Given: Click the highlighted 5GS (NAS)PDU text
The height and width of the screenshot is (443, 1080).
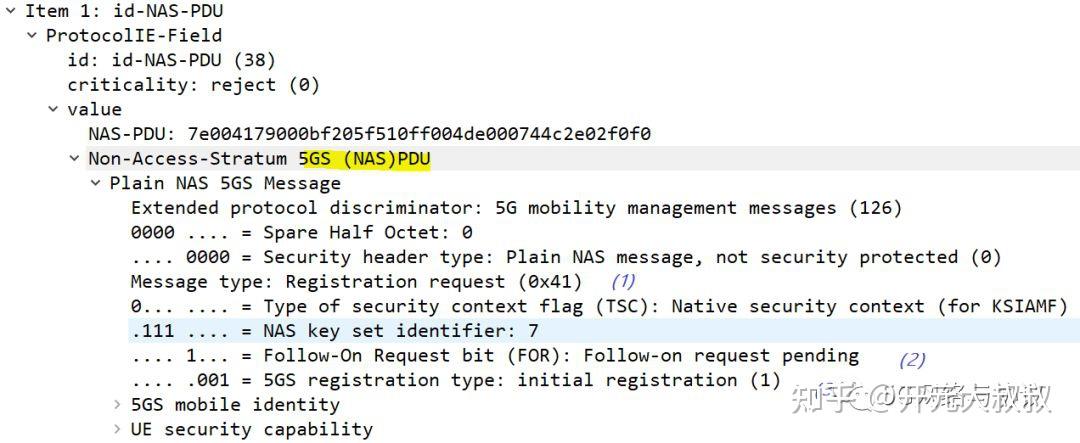Looking at the screenshot, I should [364, 159].
